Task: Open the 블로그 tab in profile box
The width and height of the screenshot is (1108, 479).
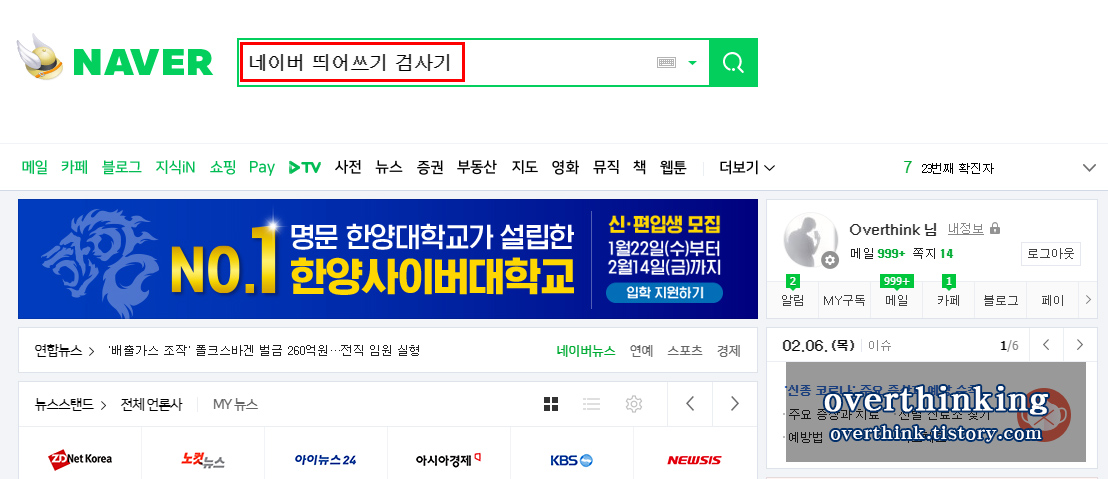Action: point(1001,300)
